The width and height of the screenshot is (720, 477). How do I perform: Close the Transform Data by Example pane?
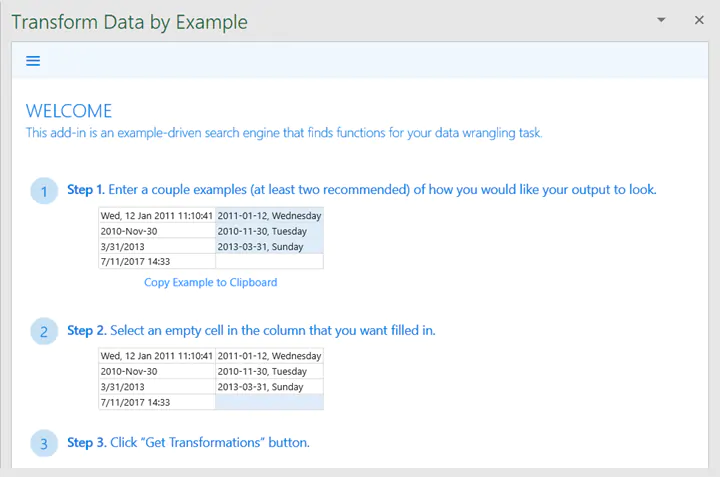click(699, 20)
